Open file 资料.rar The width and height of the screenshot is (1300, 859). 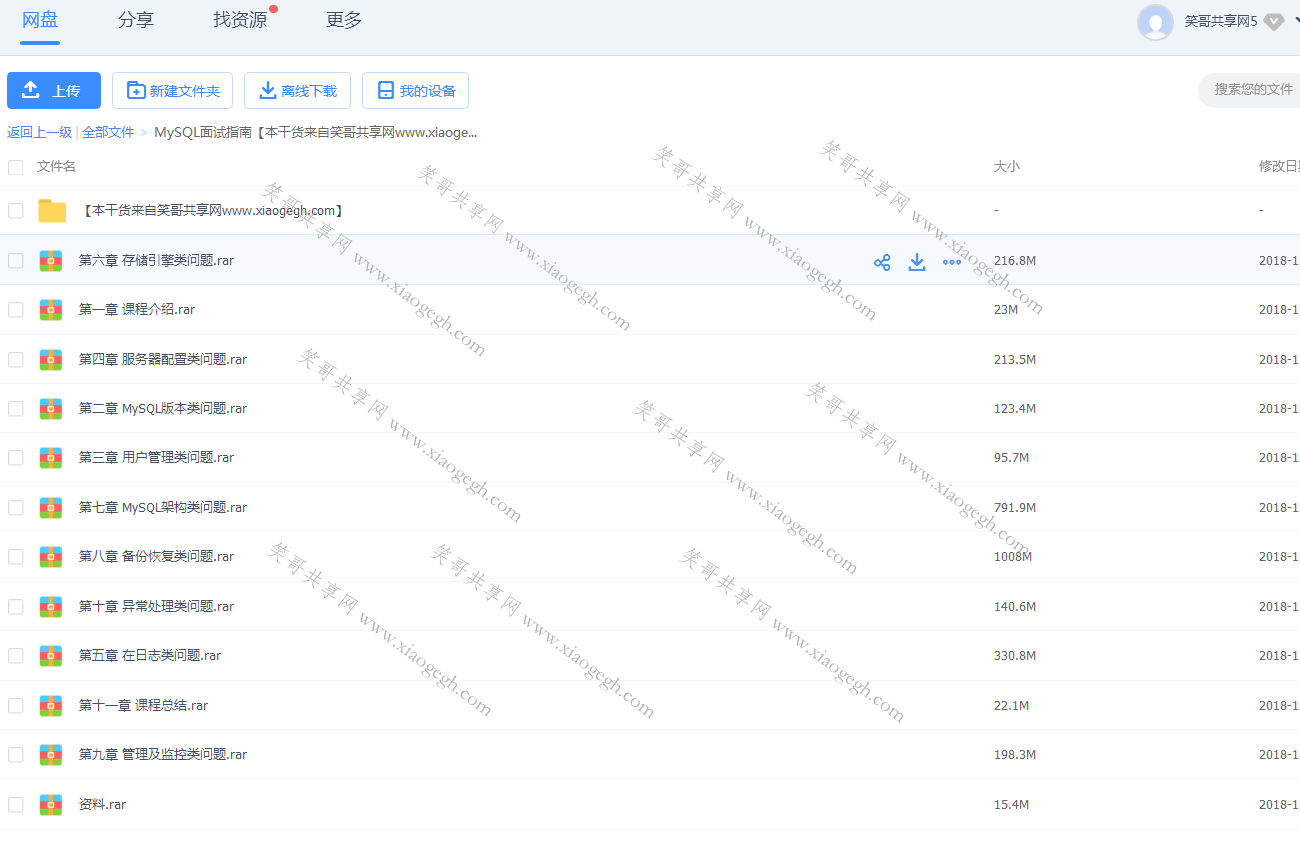click(x=102, y=804)
